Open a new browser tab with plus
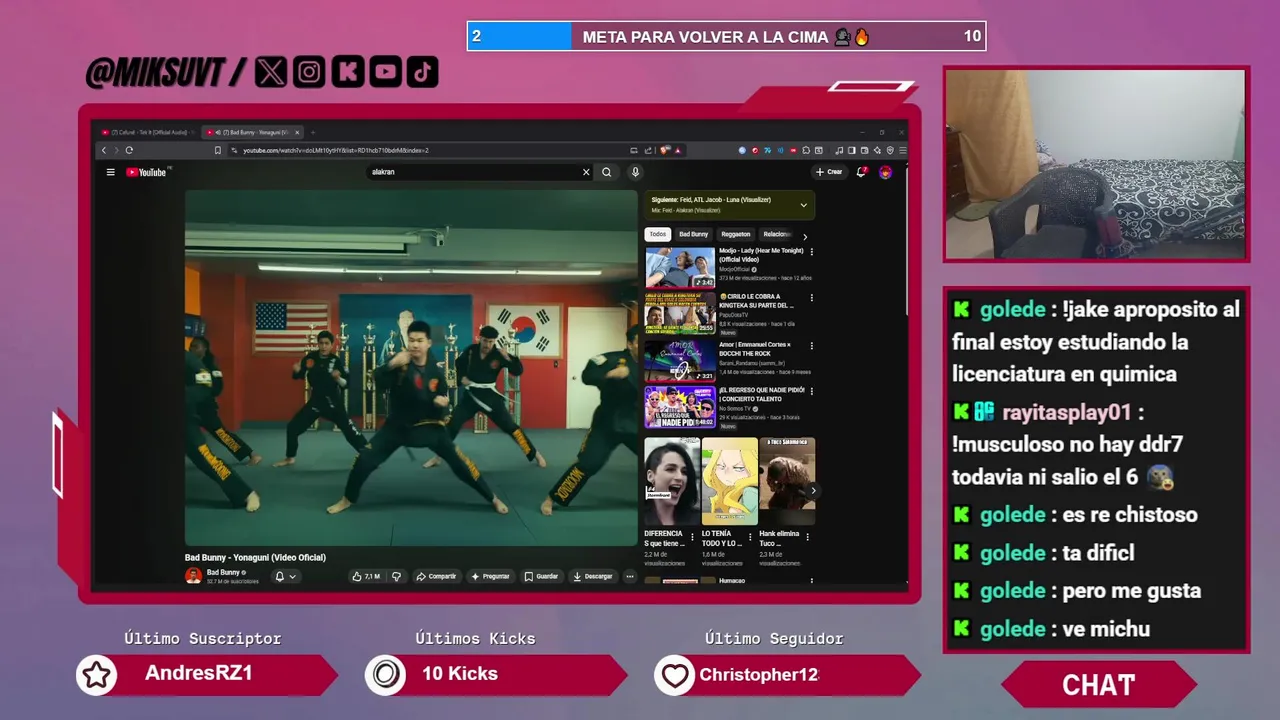1280x720 pixels. (x=312, y=132)
